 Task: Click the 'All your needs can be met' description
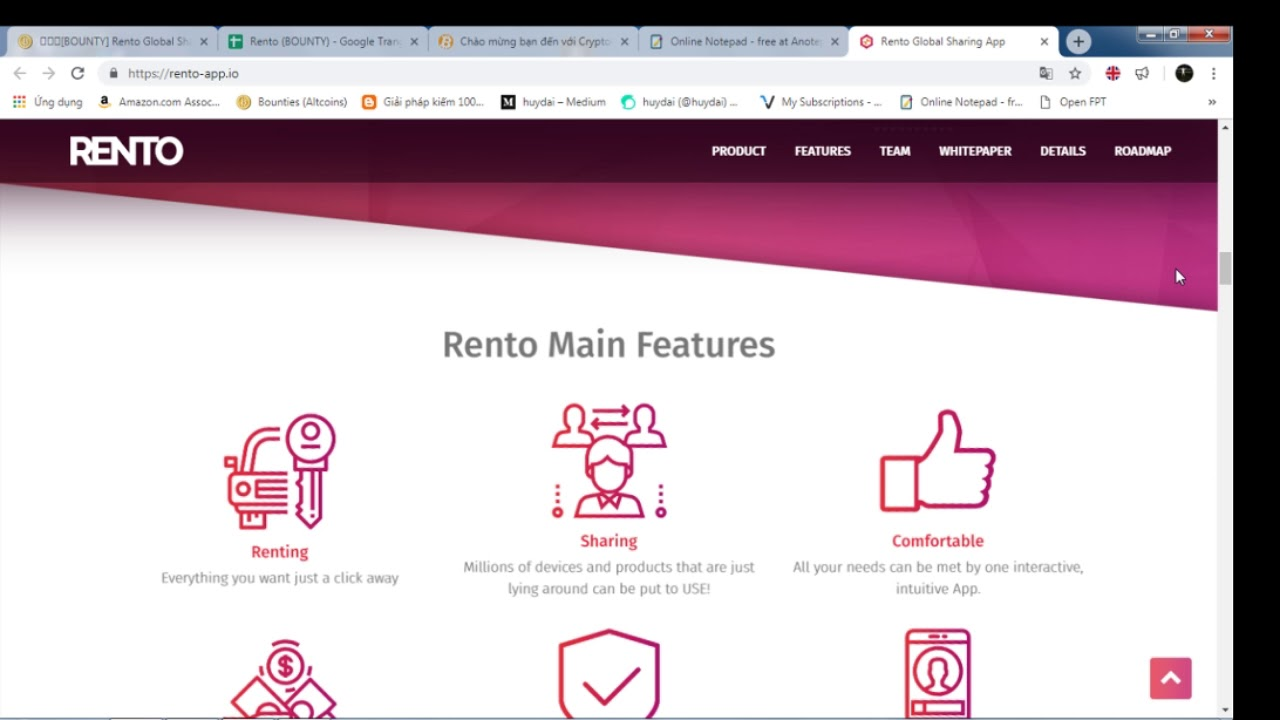point(938,578)
